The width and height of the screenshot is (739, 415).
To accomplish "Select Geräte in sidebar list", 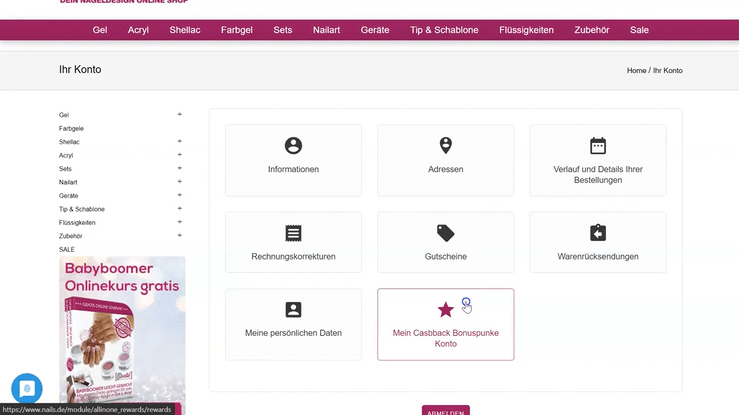I will (x=68, y=195).
